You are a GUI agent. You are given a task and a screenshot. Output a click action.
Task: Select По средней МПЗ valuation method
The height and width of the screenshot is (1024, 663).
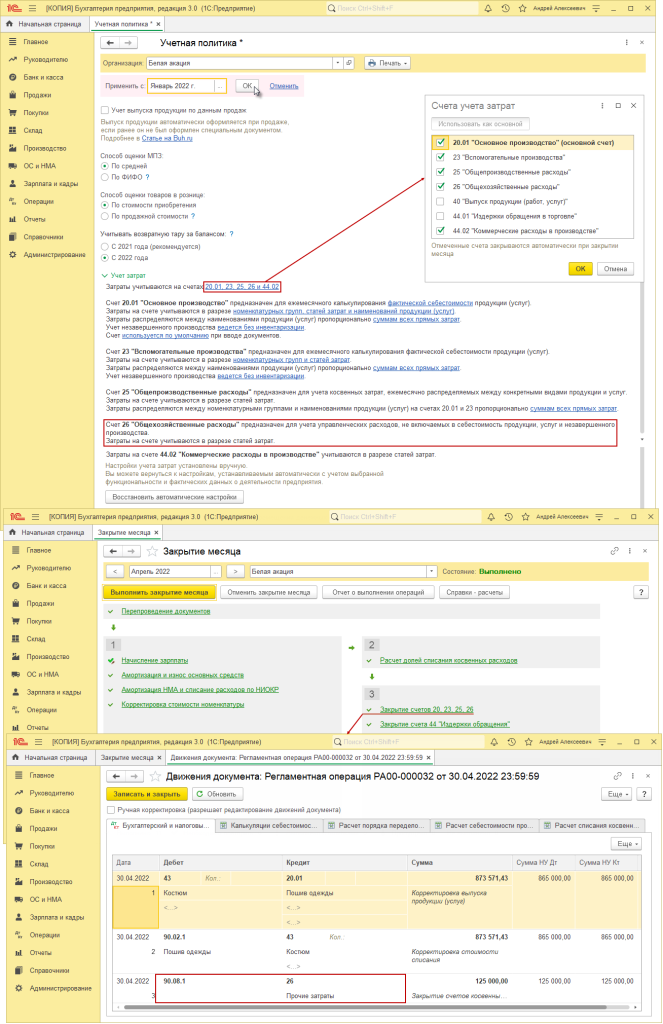pyautogui.click(x=105, y=166)
